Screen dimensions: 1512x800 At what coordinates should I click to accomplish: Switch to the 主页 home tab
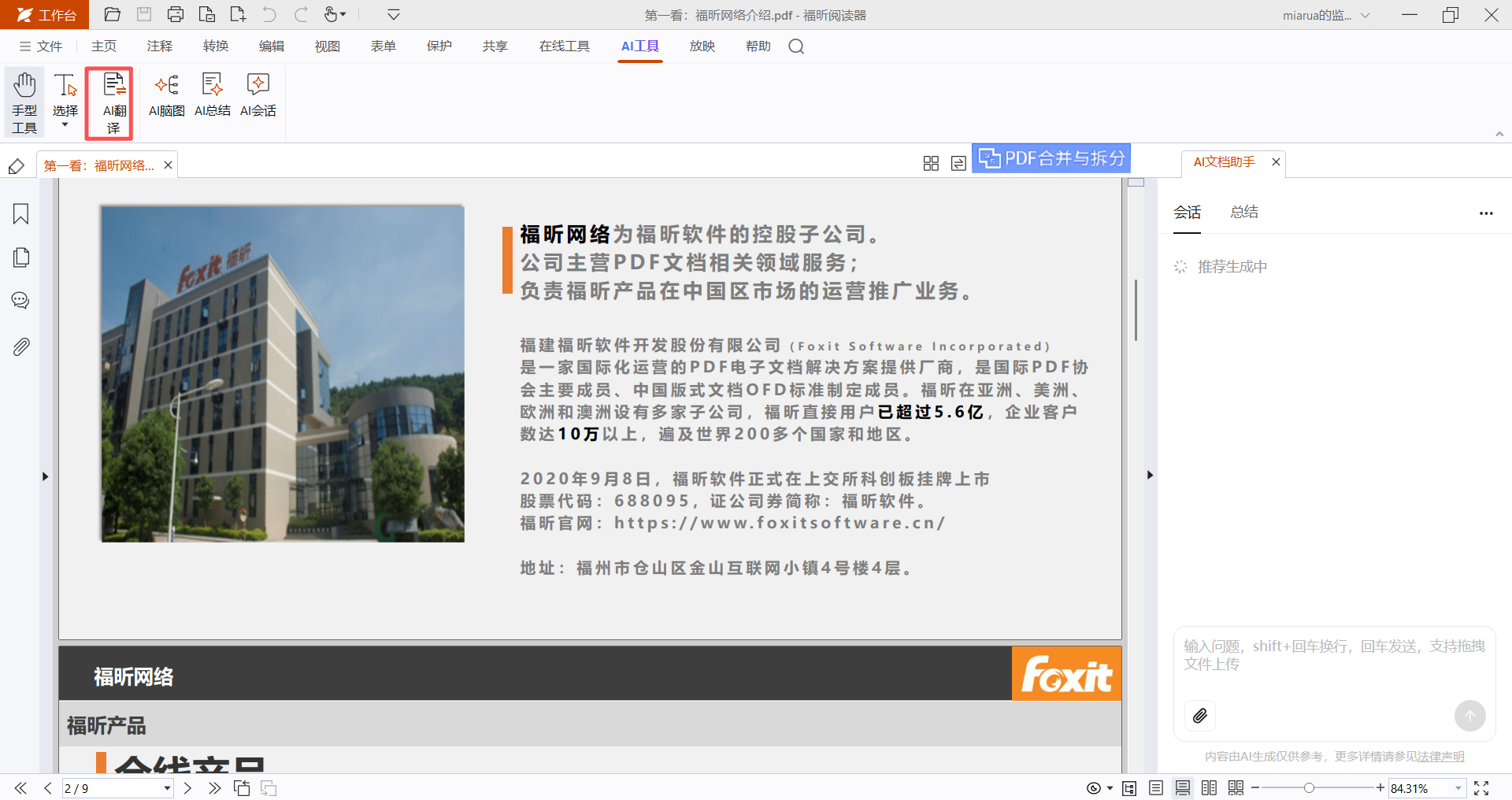tap(104, 46)
